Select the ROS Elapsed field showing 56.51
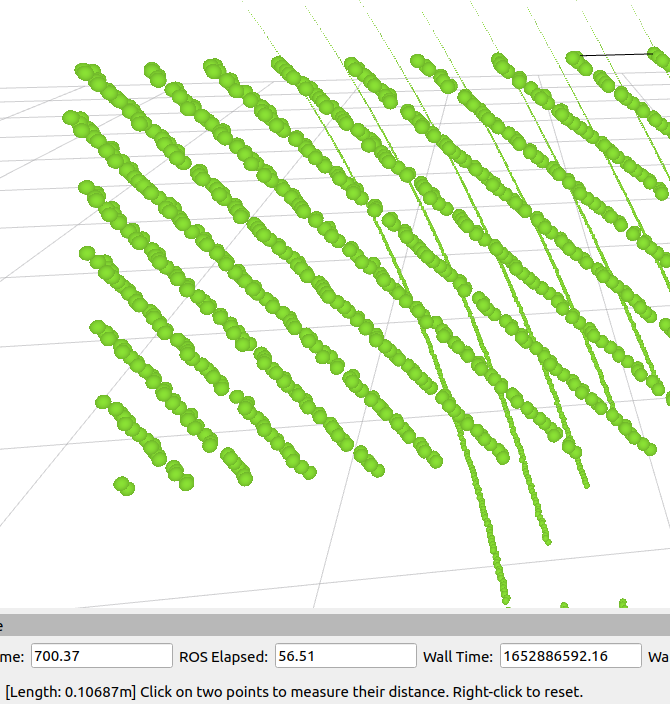The height and width of the screenshot is (704, 670). [x=345, y=656]
